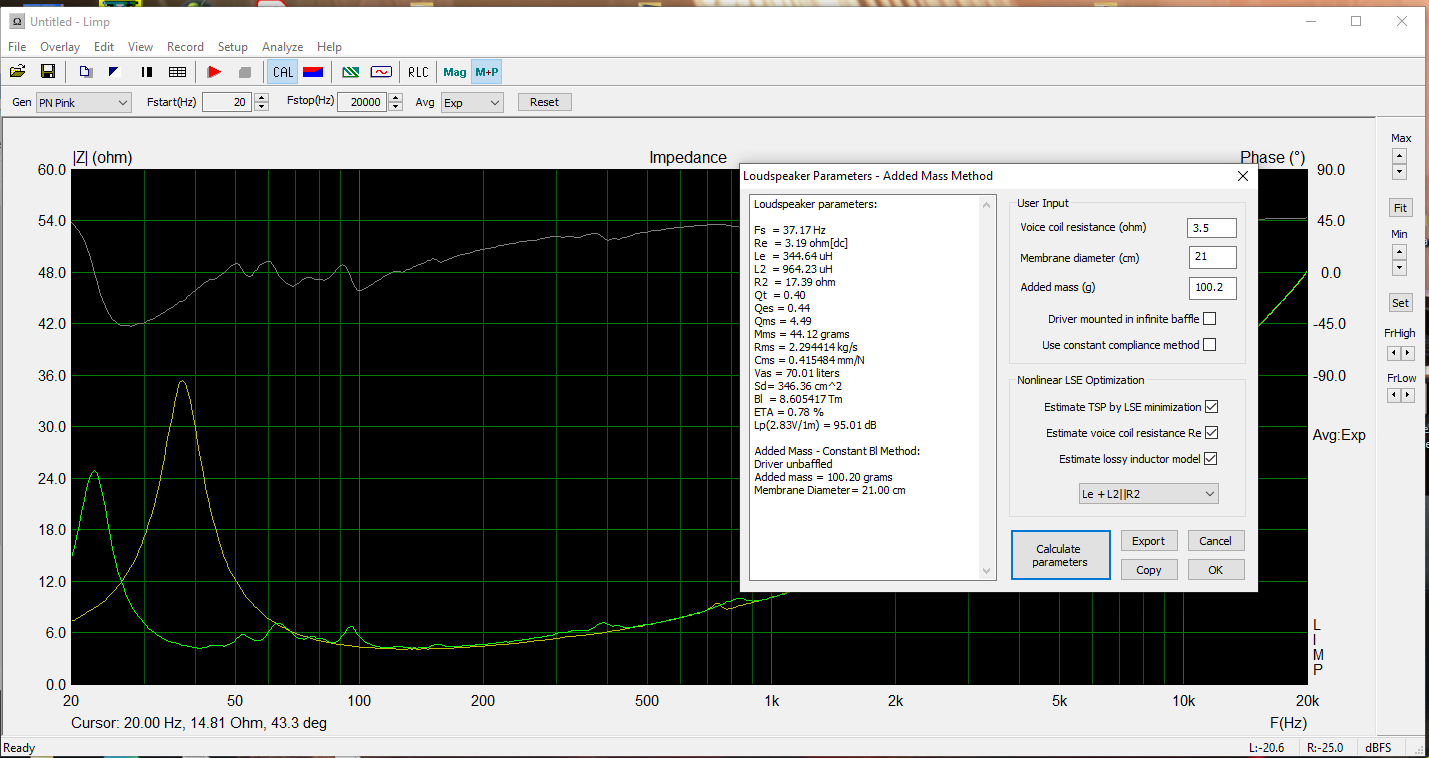Increase Fstart value with up arrow
This screenshot has height=758, width=1429.
coord(262,98)
